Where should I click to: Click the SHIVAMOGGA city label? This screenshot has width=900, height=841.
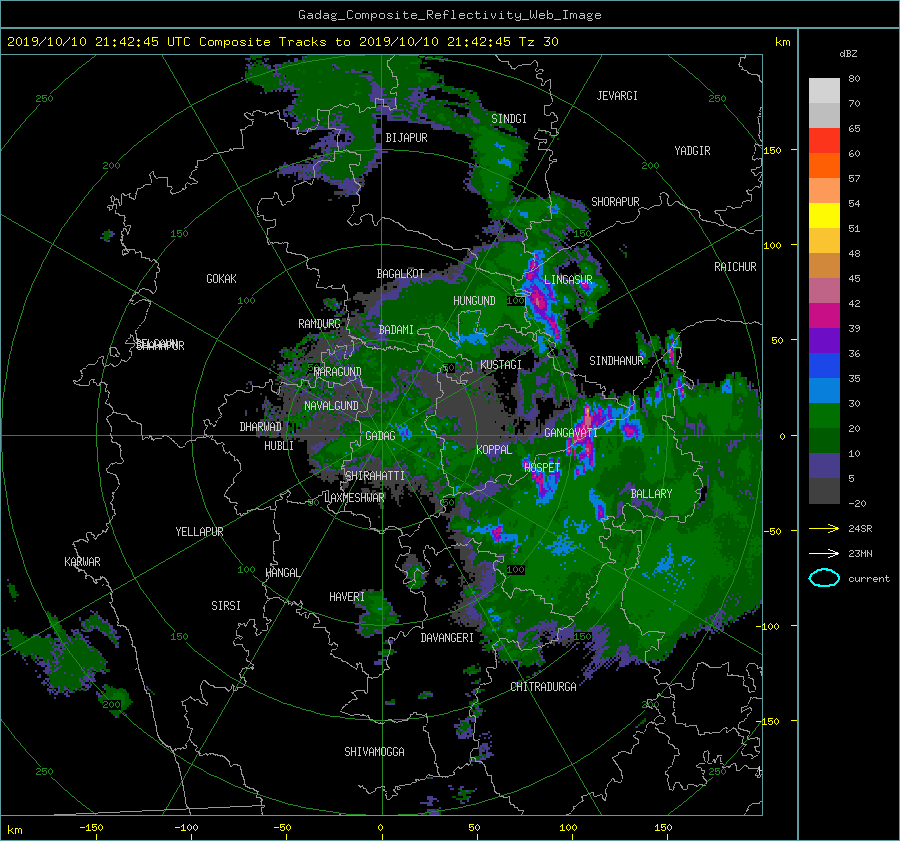click(374, 752)
